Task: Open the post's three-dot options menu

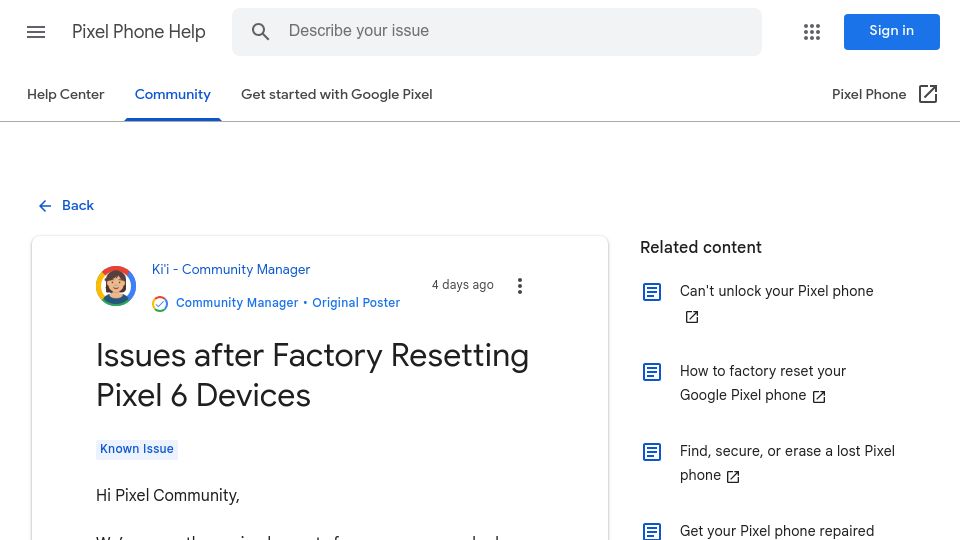Action: coord(520,286)
